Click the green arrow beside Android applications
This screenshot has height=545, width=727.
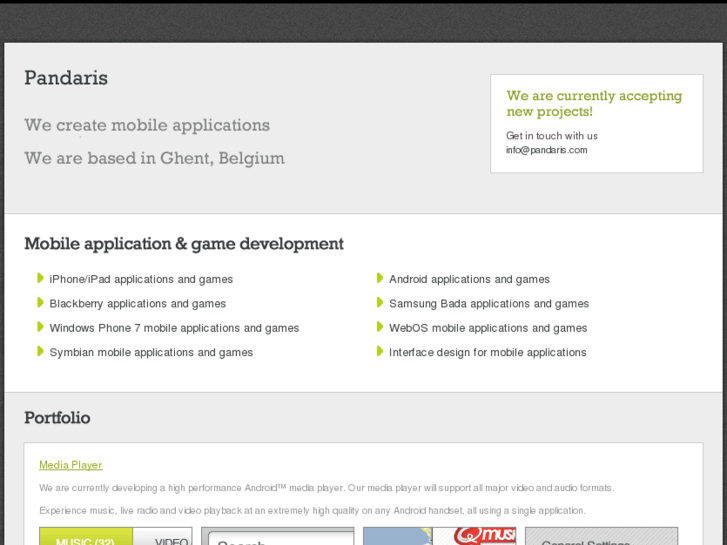(380, 278)
